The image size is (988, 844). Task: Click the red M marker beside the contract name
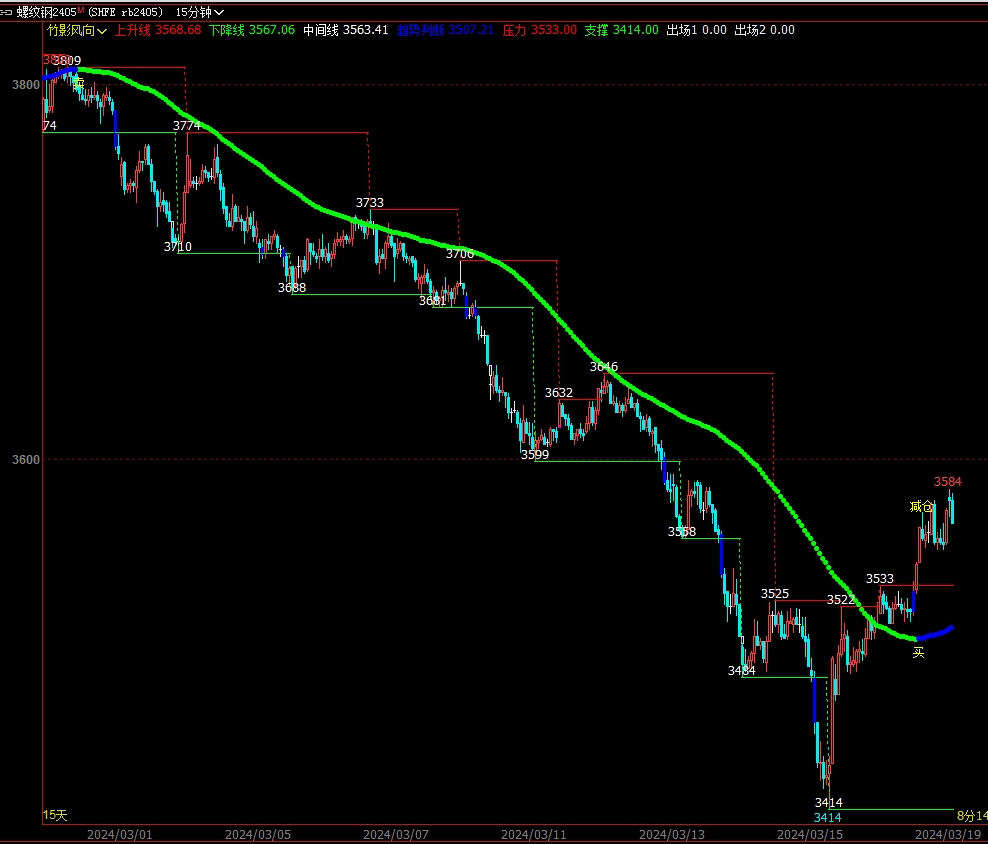pyautogui.click(x=80, y=10)
